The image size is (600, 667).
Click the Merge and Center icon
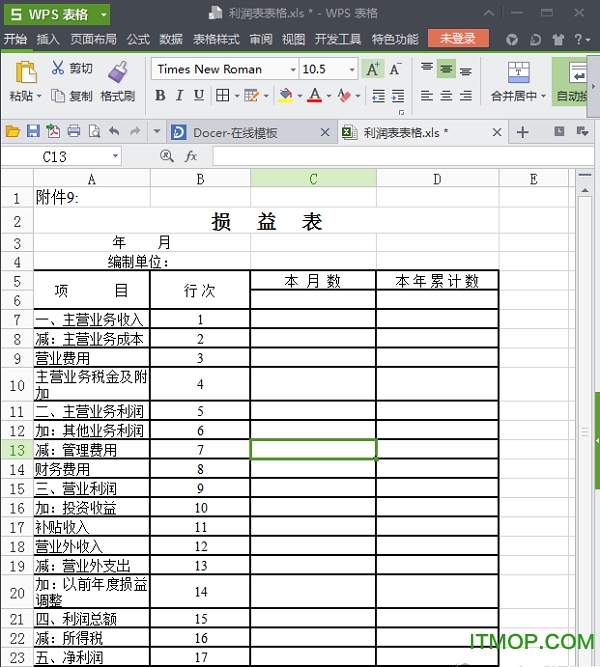tap(518, 72)
